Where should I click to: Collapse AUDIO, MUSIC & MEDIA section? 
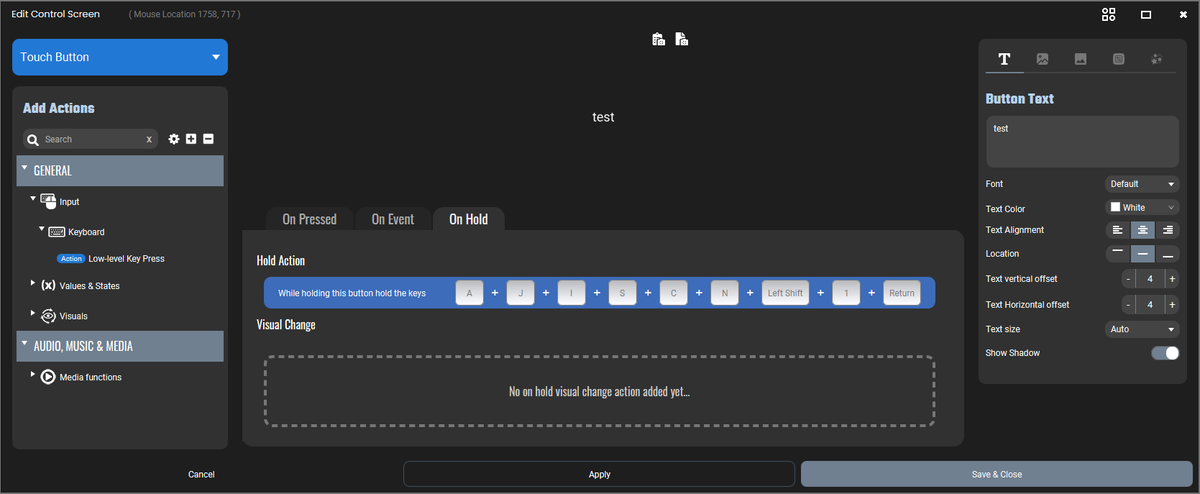pos(25,344)
